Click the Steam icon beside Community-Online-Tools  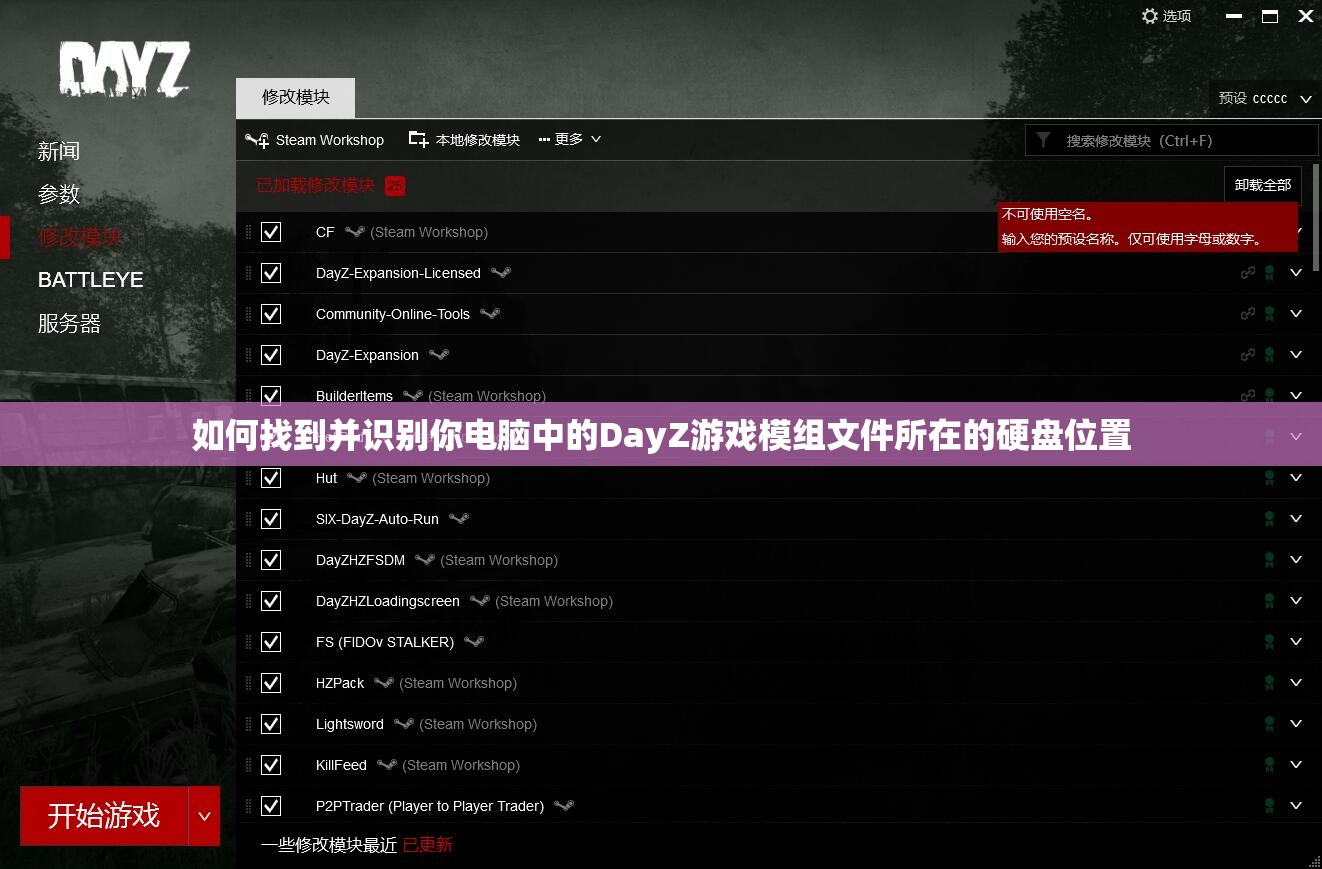click(489, 314)
